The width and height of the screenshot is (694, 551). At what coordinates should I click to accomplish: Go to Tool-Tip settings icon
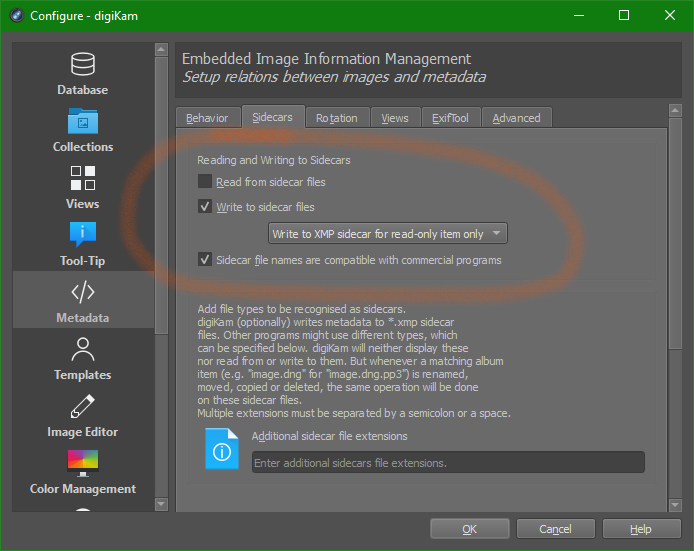83,236
